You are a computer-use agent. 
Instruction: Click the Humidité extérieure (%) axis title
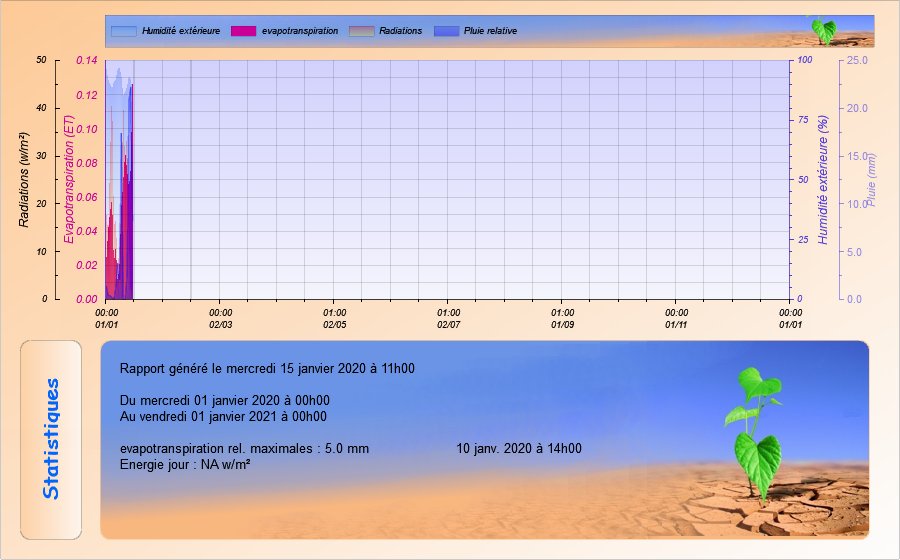click(x=823, y=179)
